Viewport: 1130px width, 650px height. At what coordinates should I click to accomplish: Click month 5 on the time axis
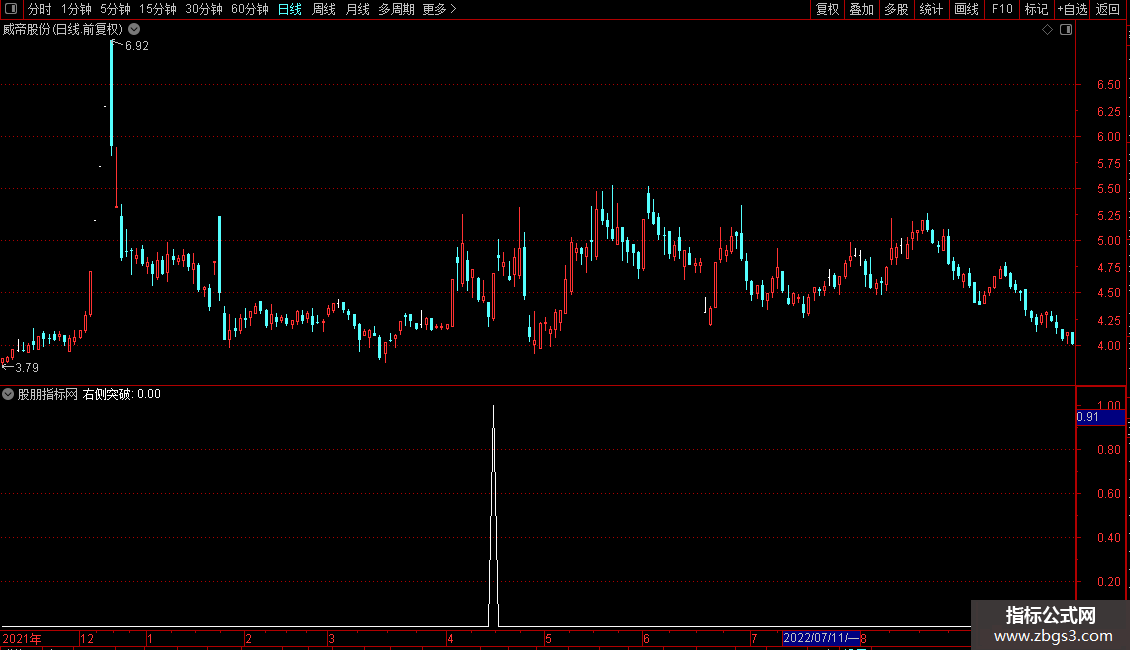[548, 638]
